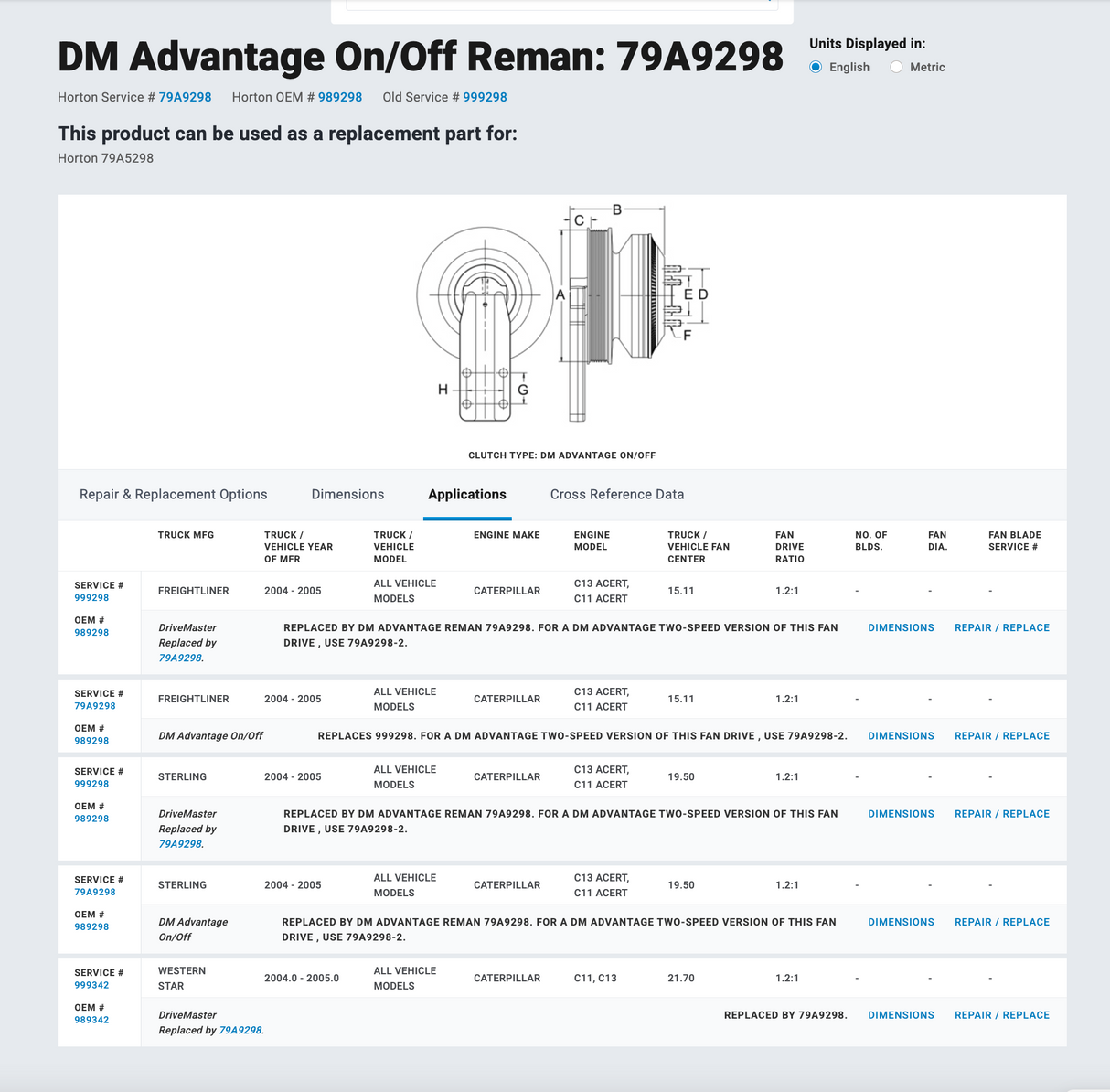Open REPAIR / REPLACE for Freightliner DM Advantage On/Off row
The image size is (1110, 1092).
[x=1002, y=735]
